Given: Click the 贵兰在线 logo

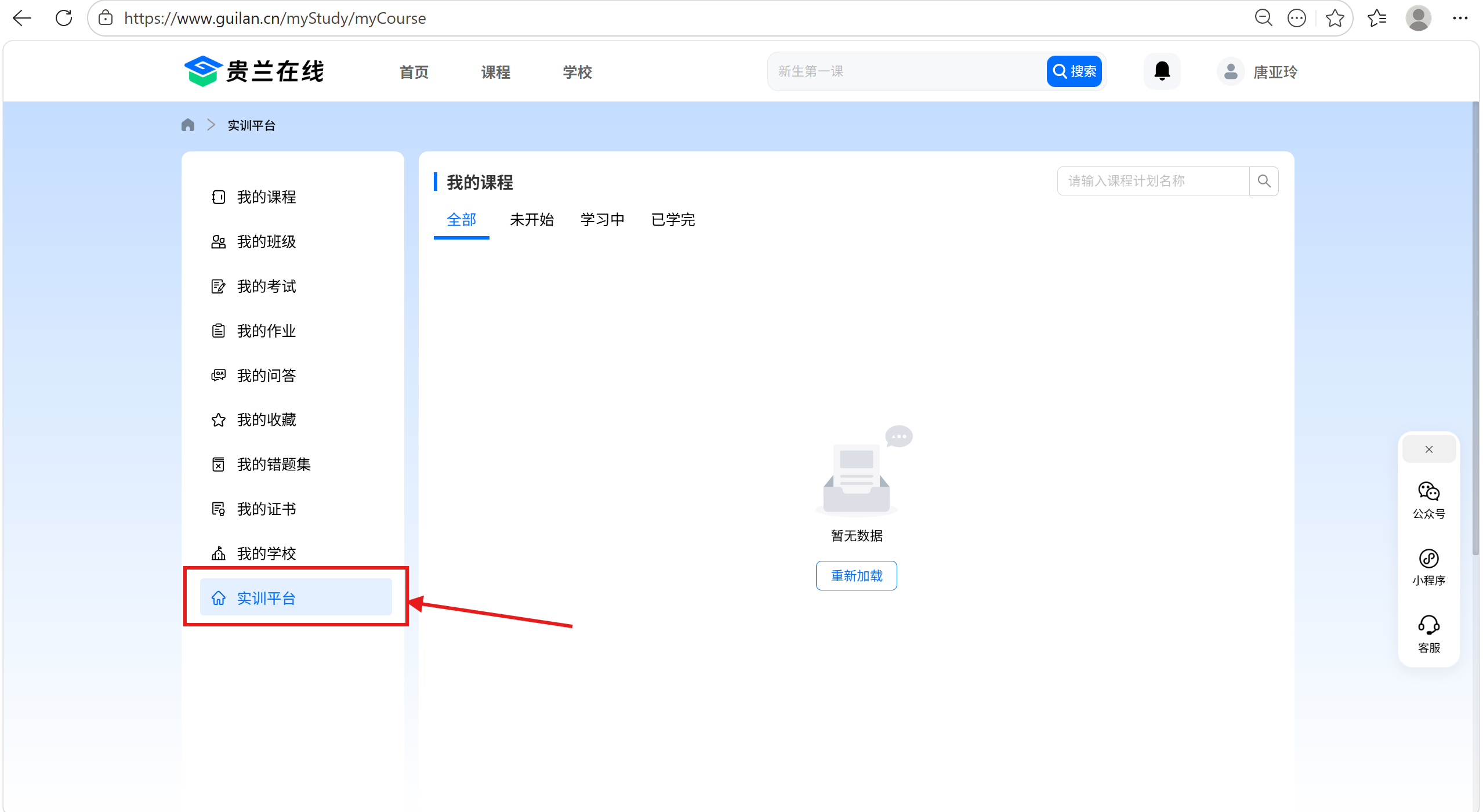Looking at the screenshot, I should [x=254, y=71].
